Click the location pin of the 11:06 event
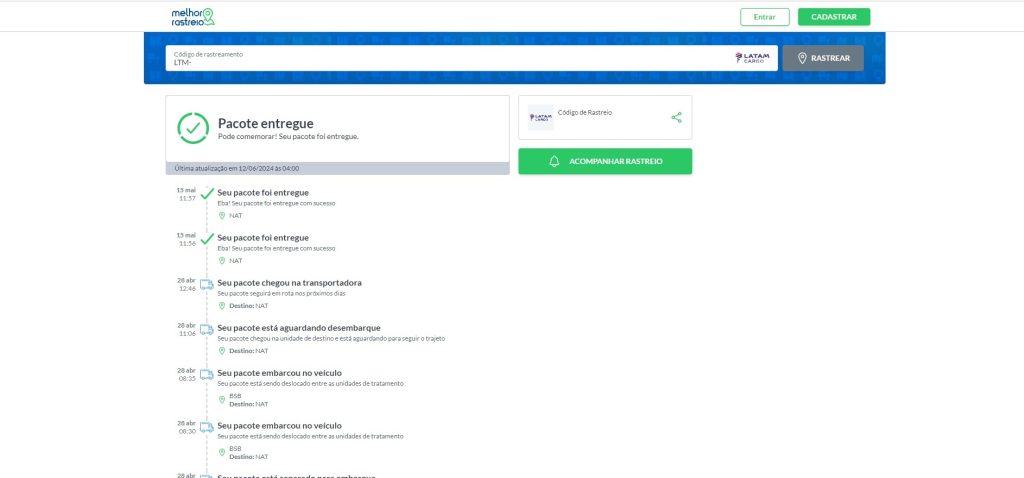Image resolution: width=1024 pixels, height=478 pixels. click(221, 351)
